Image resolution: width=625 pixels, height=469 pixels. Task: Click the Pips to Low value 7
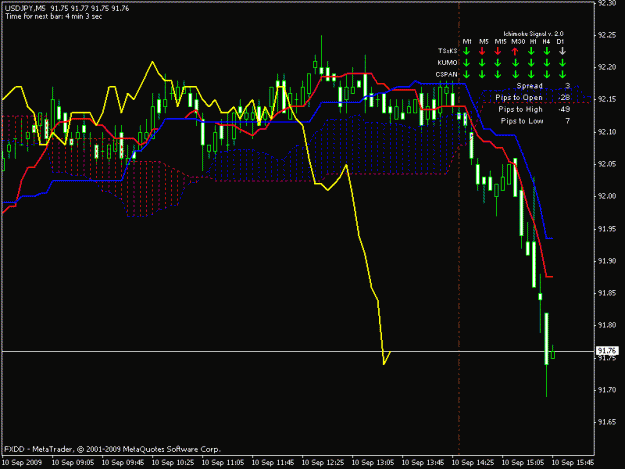pos(568,121)
